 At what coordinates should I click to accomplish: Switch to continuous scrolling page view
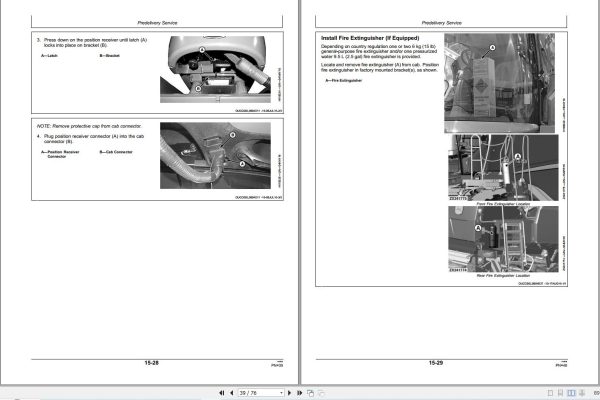[560, 393]
